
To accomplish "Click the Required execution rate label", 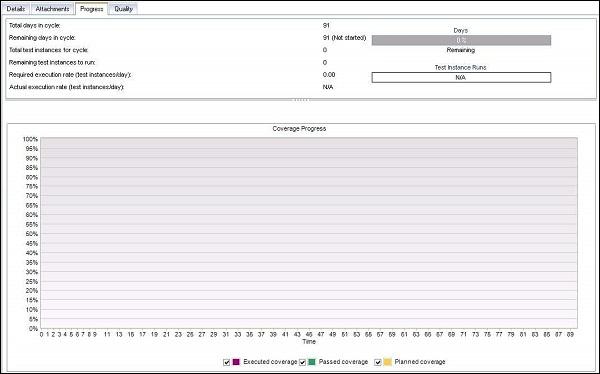I will [70, 75].
